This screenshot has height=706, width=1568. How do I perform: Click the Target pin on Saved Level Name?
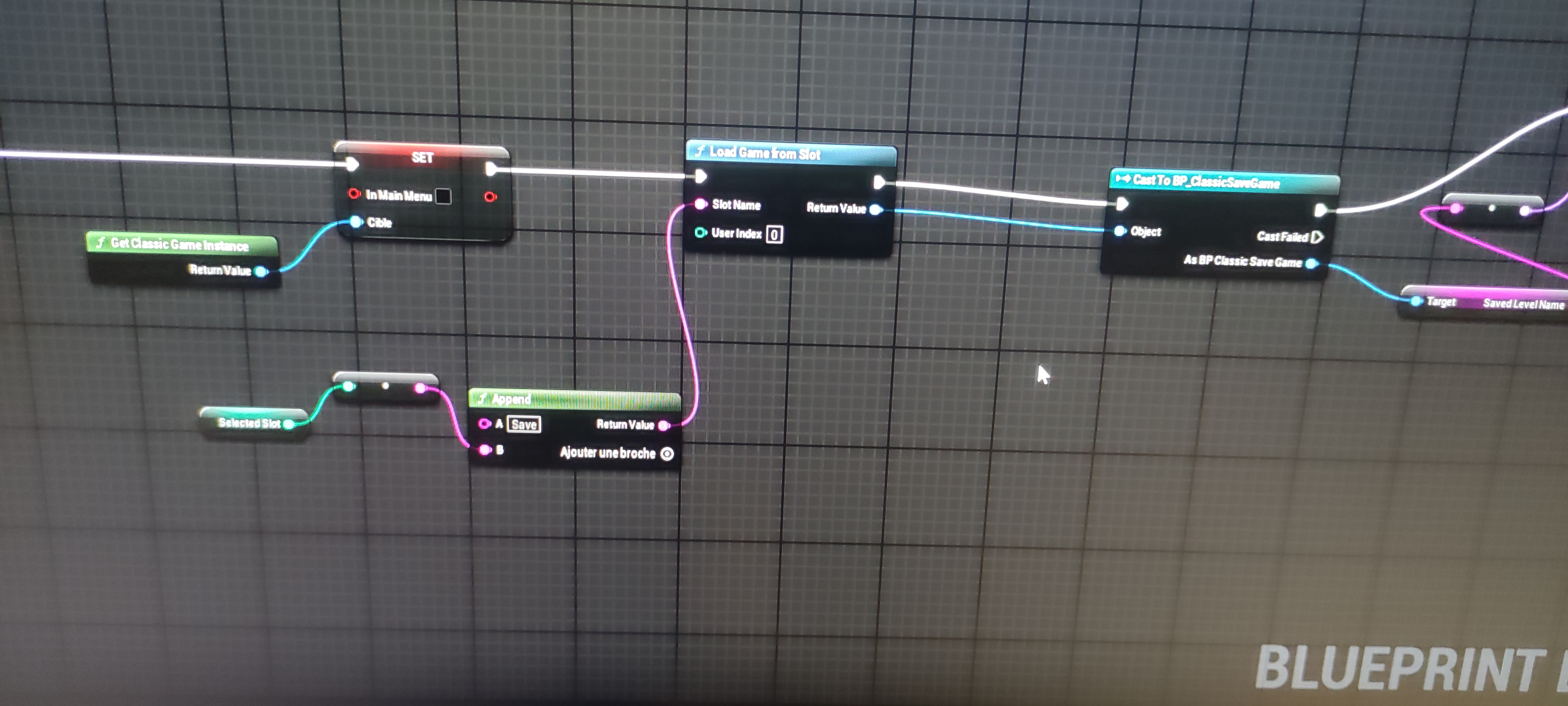click(1416, 302)
